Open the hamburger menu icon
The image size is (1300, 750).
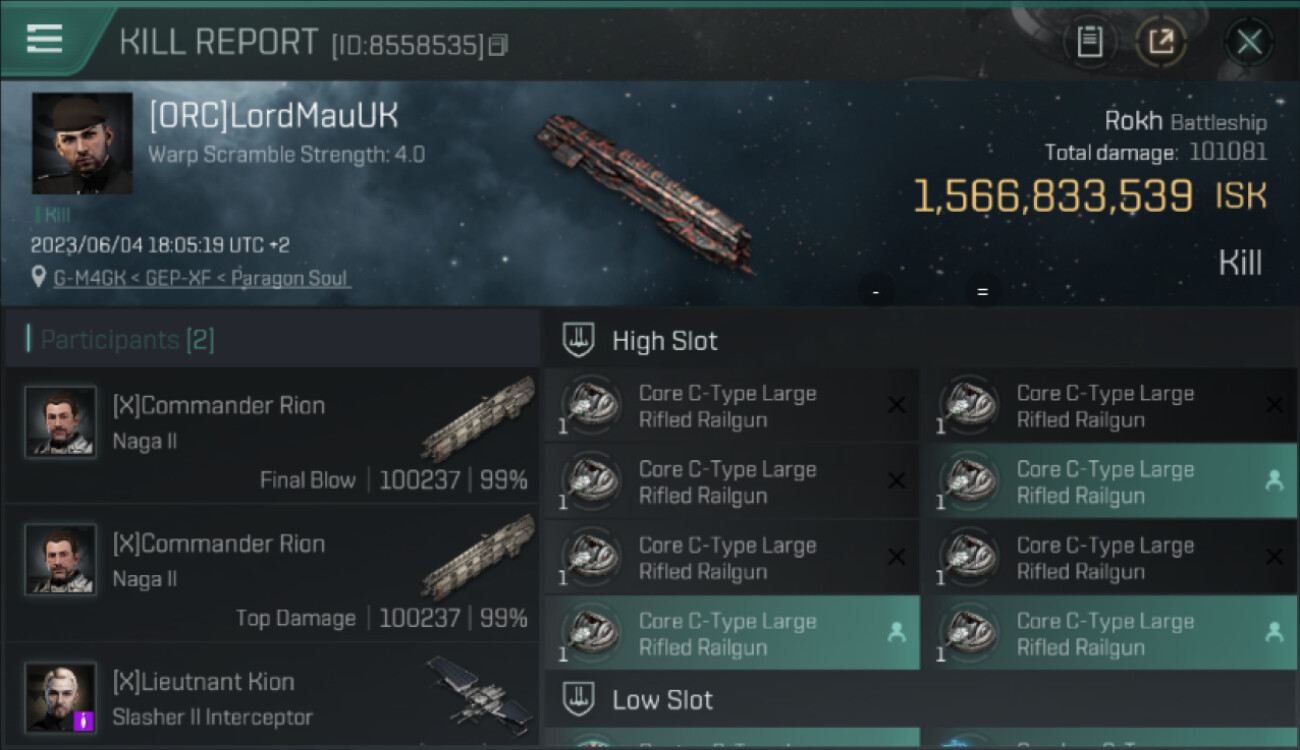(45, 39)
